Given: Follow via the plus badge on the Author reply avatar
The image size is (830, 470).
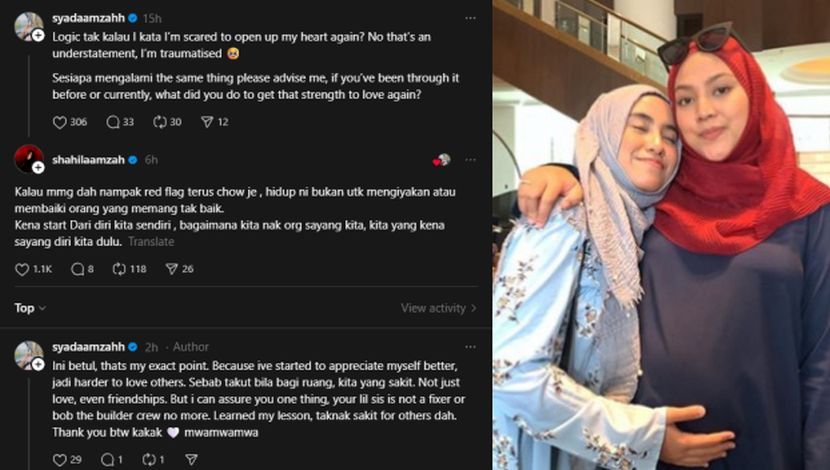Looking at the screenshot, I should click(38, 365).
